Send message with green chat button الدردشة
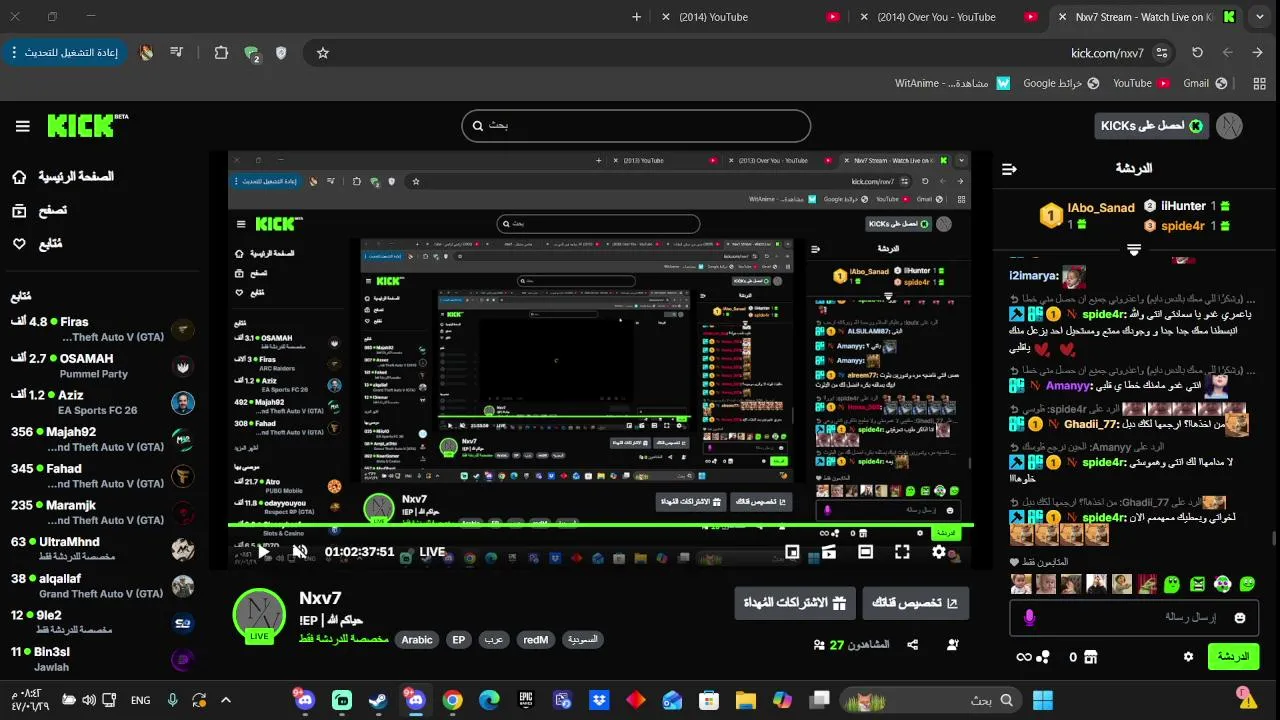Image resolution: width=1280 pixels, height=720 pixels. 1233,657
